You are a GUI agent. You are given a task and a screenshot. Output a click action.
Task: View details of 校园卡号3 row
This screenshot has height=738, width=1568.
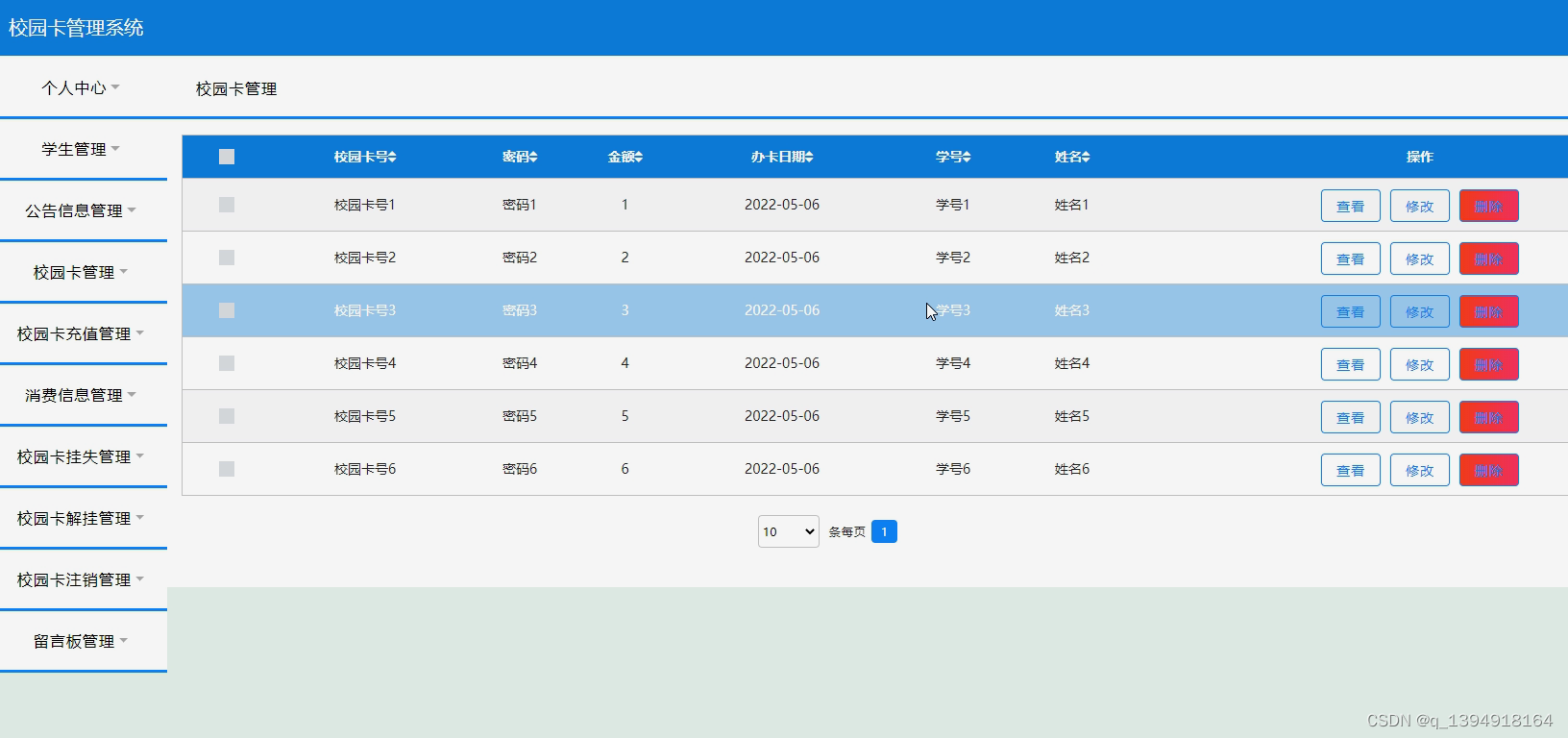pos(1350,311)
